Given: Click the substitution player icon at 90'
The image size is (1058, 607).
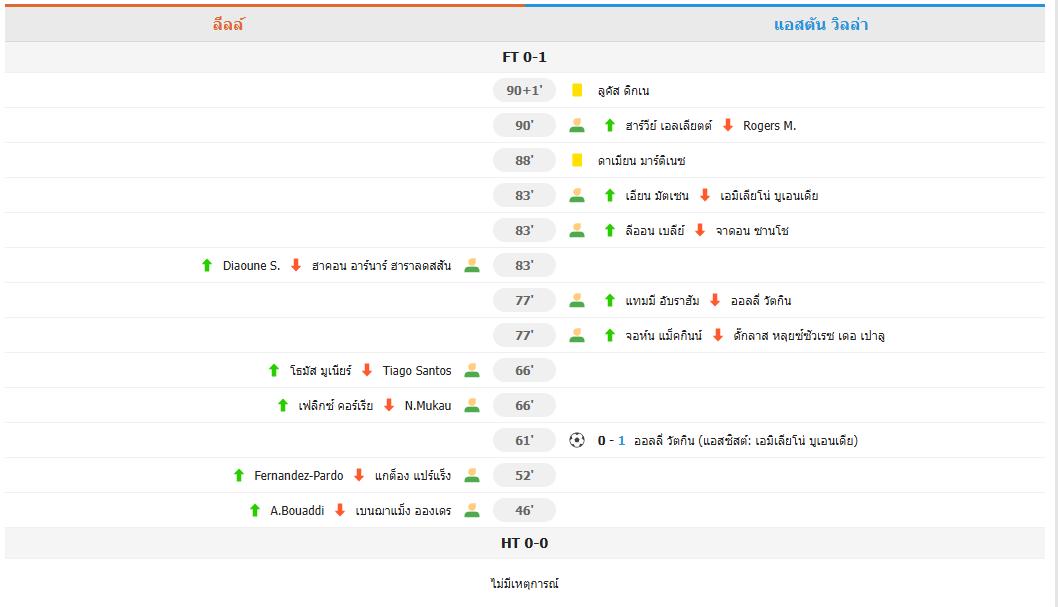Looking at the screenshot, I should [577, 125].
